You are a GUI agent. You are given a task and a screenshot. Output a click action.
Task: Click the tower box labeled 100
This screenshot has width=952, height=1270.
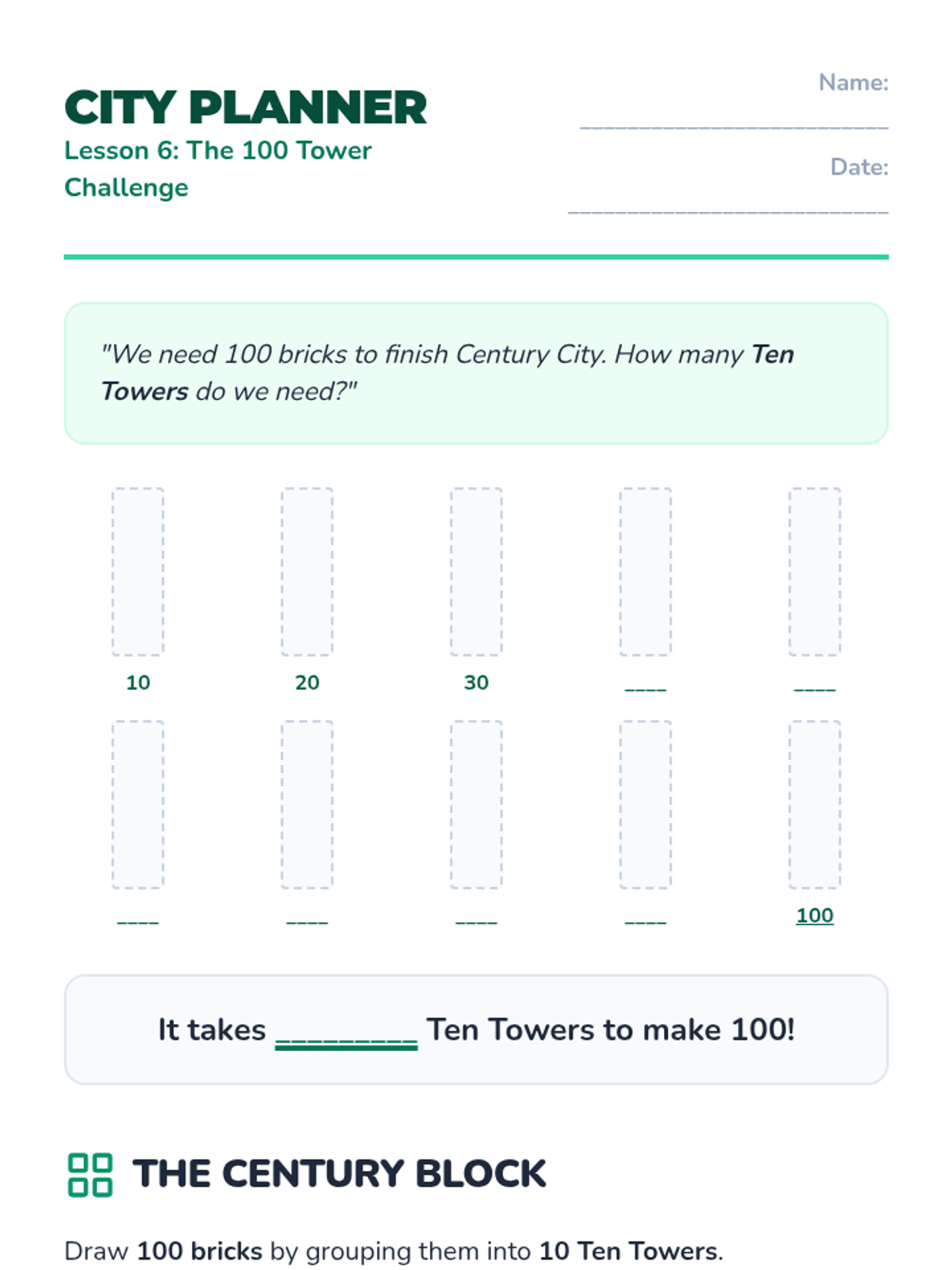pyautogui.click(x=815, y=804)
